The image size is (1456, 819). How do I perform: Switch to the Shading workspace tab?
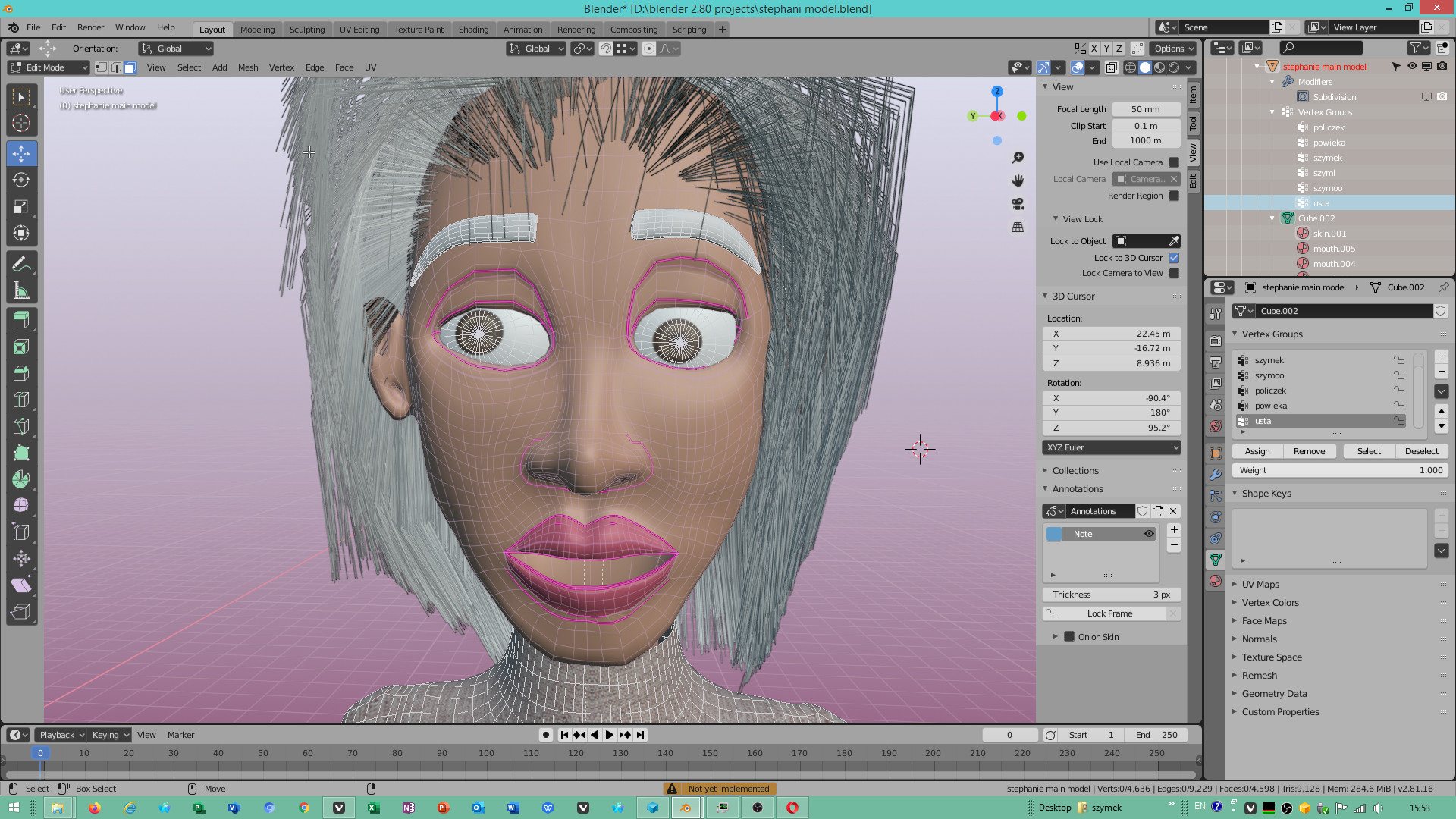[473, 30]
